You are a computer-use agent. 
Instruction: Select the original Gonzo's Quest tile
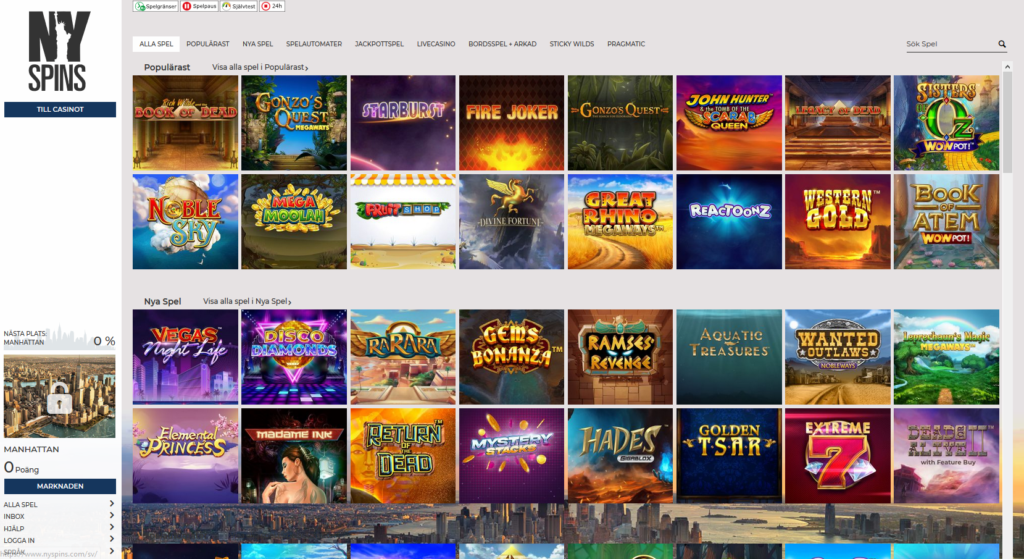[620, 123]
